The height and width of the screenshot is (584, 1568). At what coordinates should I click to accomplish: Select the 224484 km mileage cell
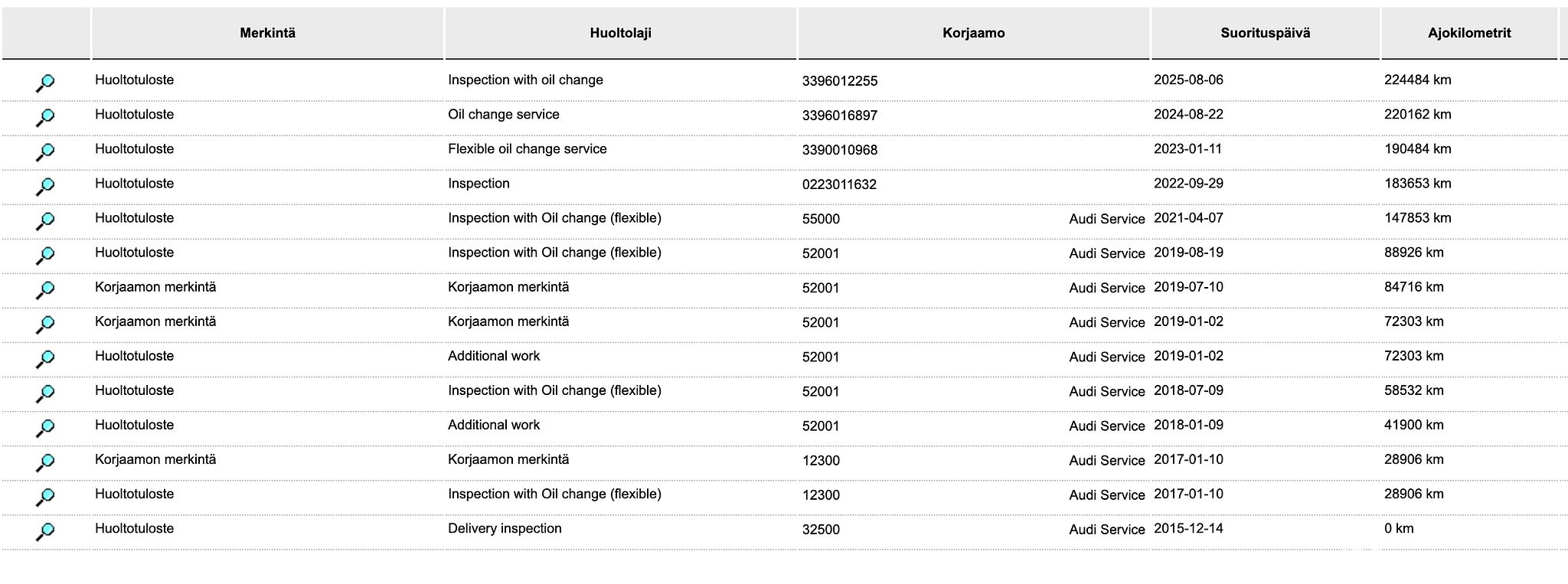pyautogui.click(x=1417, y=80)
